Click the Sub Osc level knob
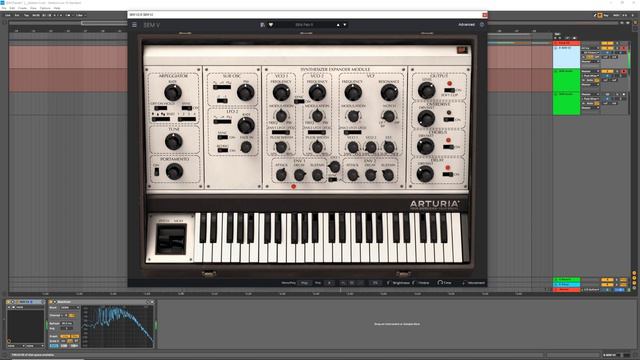640x360 pixels. (x=245, y=93)
